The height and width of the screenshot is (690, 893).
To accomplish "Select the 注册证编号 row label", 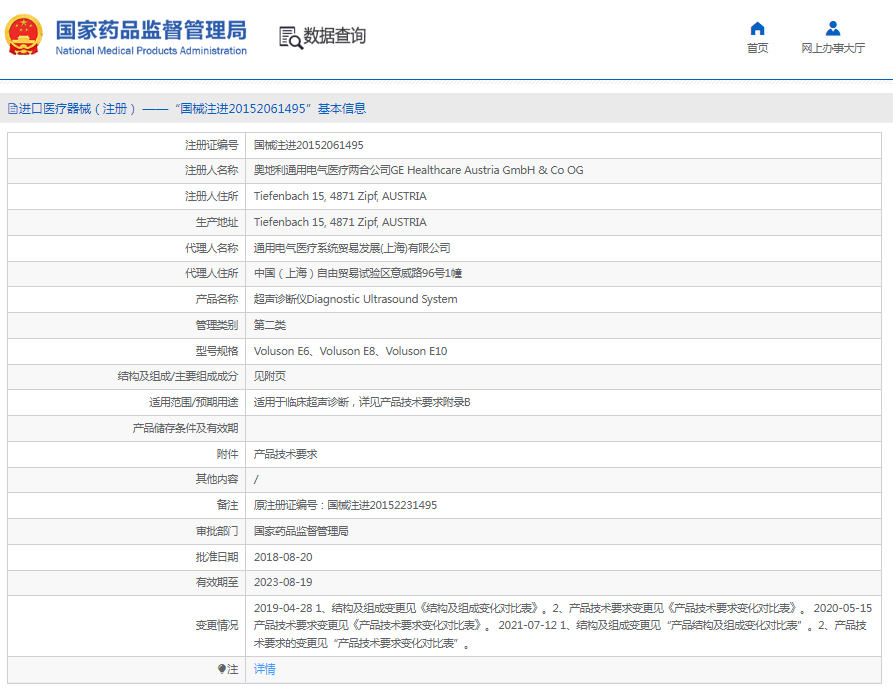I will point(211,145).
